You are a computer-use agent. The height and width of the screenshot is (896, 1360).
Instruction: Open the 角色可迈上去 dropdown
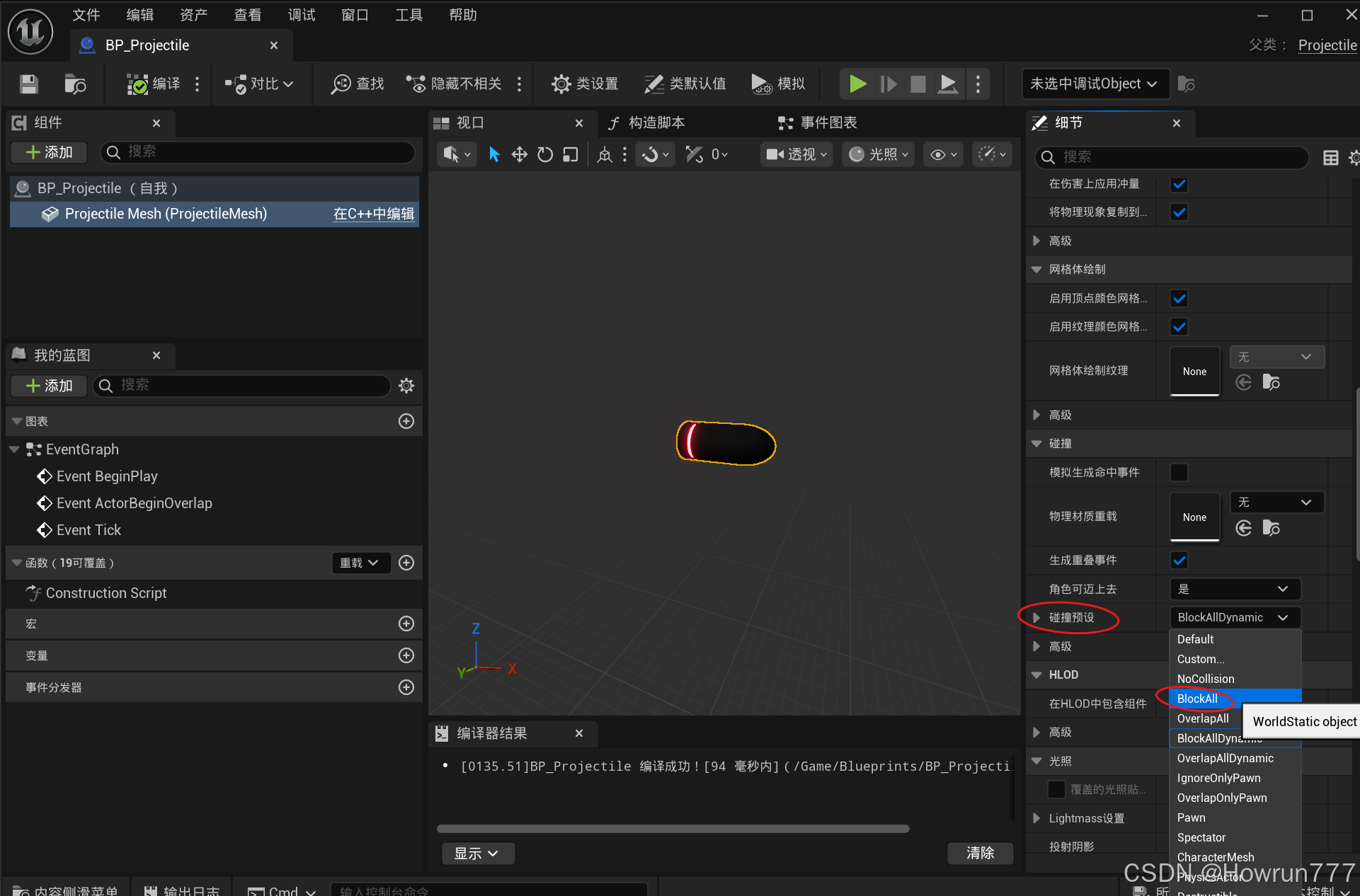1234,589
